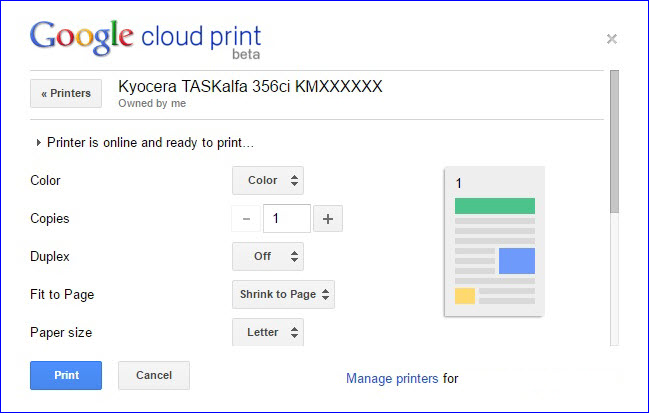Expand the printer status disclosure triangle
649x413 pixels.
pos(38,143)
